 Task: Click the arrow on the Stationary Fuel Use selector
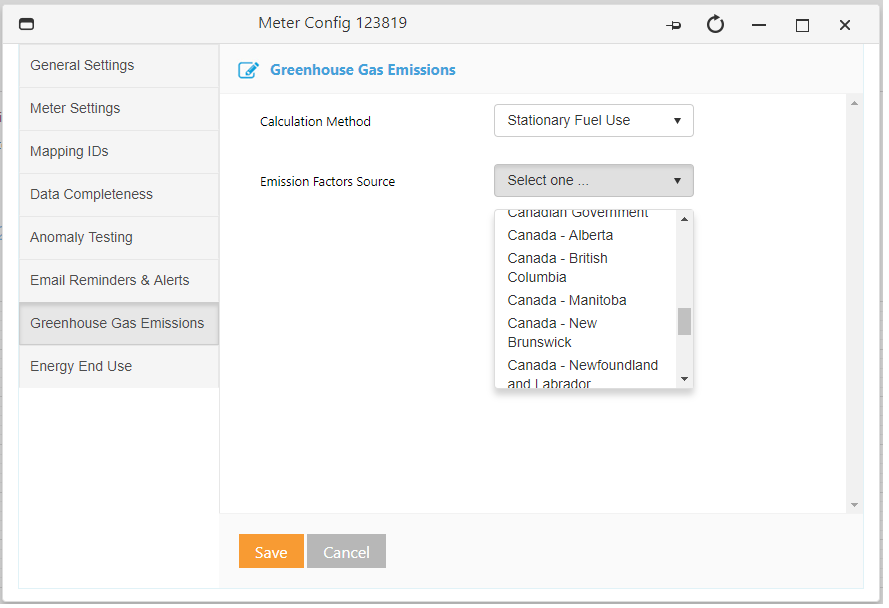pyautogui.click(x=677, y=120)
